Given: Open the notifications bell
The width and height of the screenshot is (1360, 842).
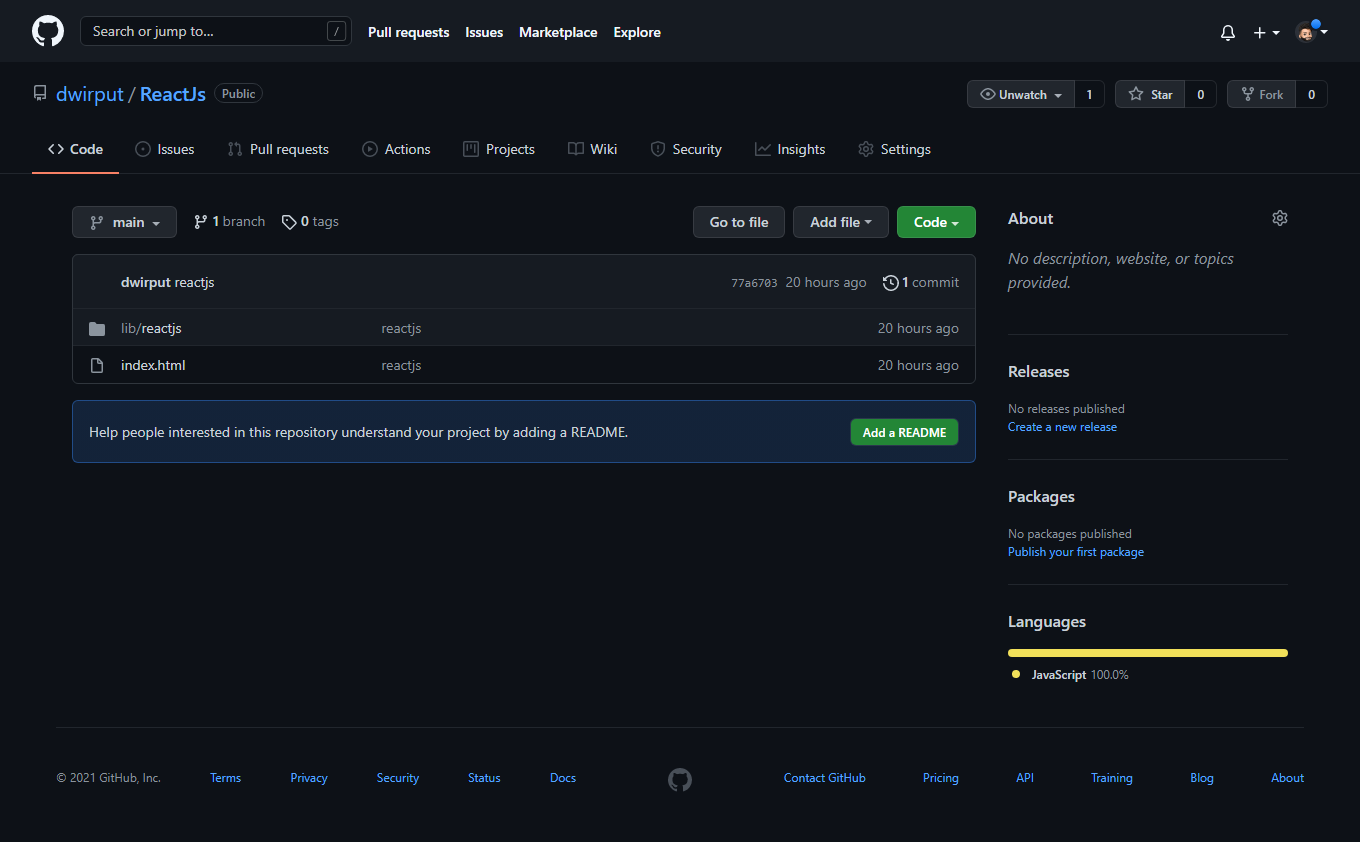Looking at the screenshot, I should click(x=1228, y=32).
